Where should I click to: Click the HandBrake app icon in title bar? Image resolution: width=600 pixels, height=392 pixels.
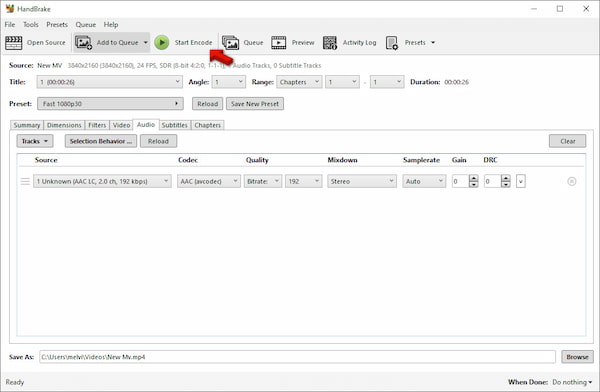pos(10,8)
